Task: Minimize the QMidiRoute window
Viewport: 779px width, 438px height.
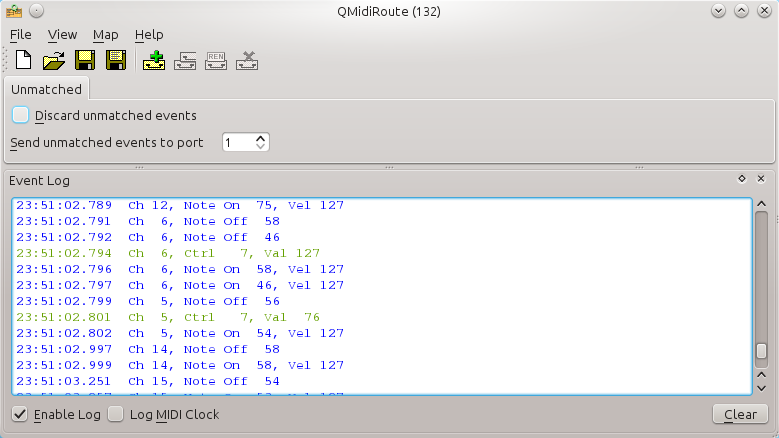Action: point(718,10)
